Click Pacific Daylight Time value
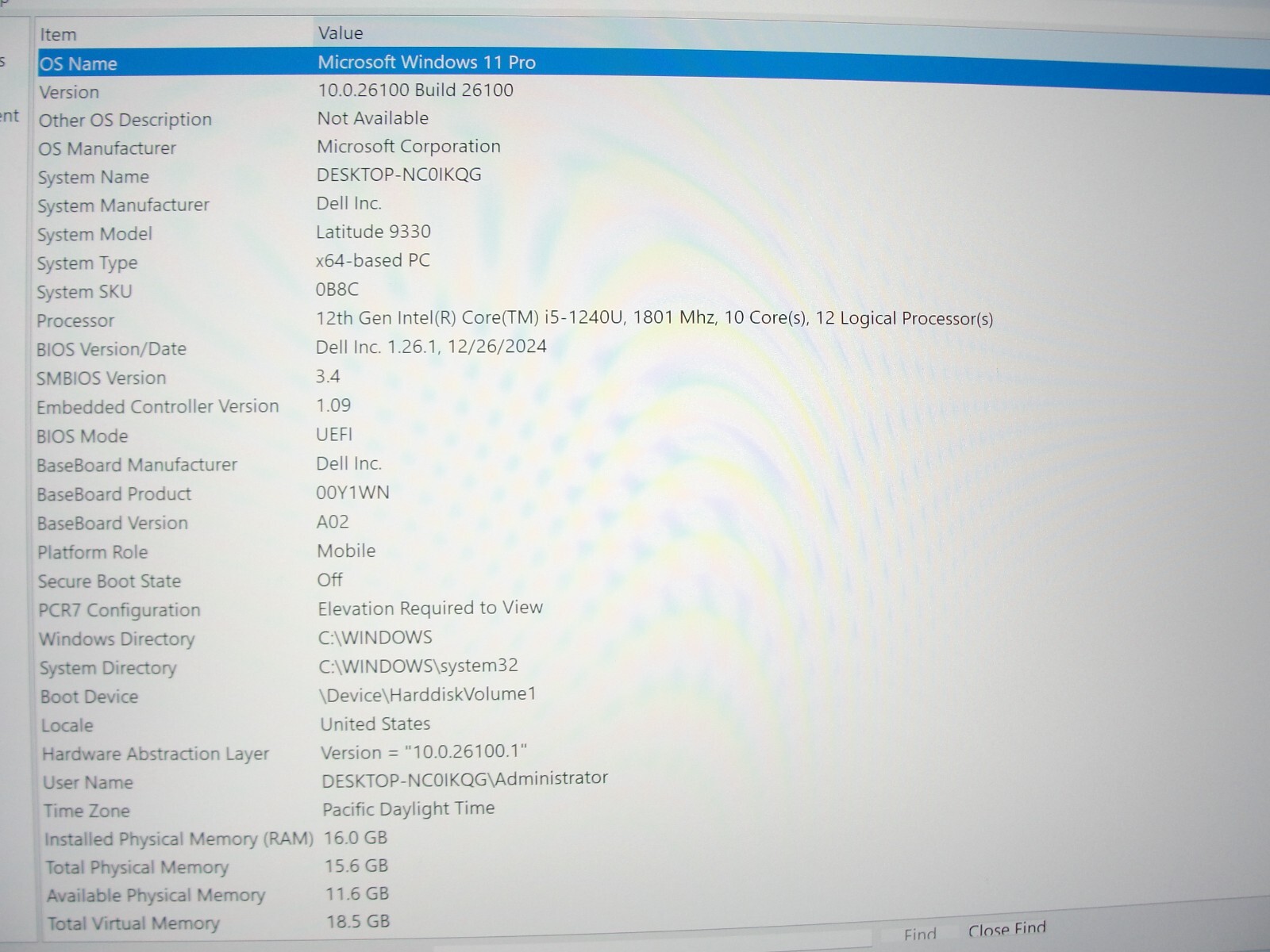Image resolution: width=1270 pixels, height=952 pixels. tap(409, 809)
